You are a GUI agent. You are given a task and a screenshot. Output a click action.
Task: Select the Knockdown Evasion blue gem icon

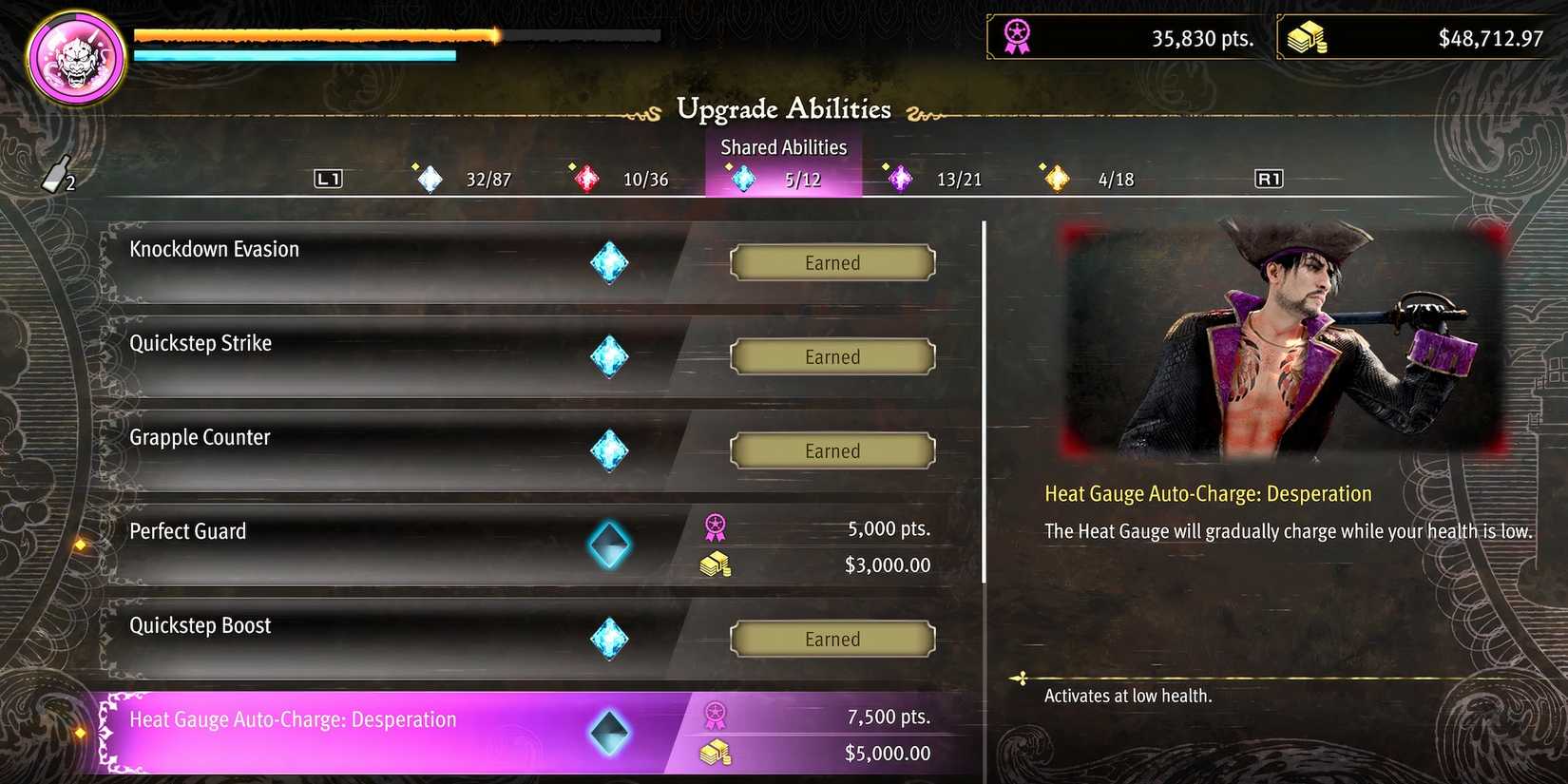(x=609, y=262)
